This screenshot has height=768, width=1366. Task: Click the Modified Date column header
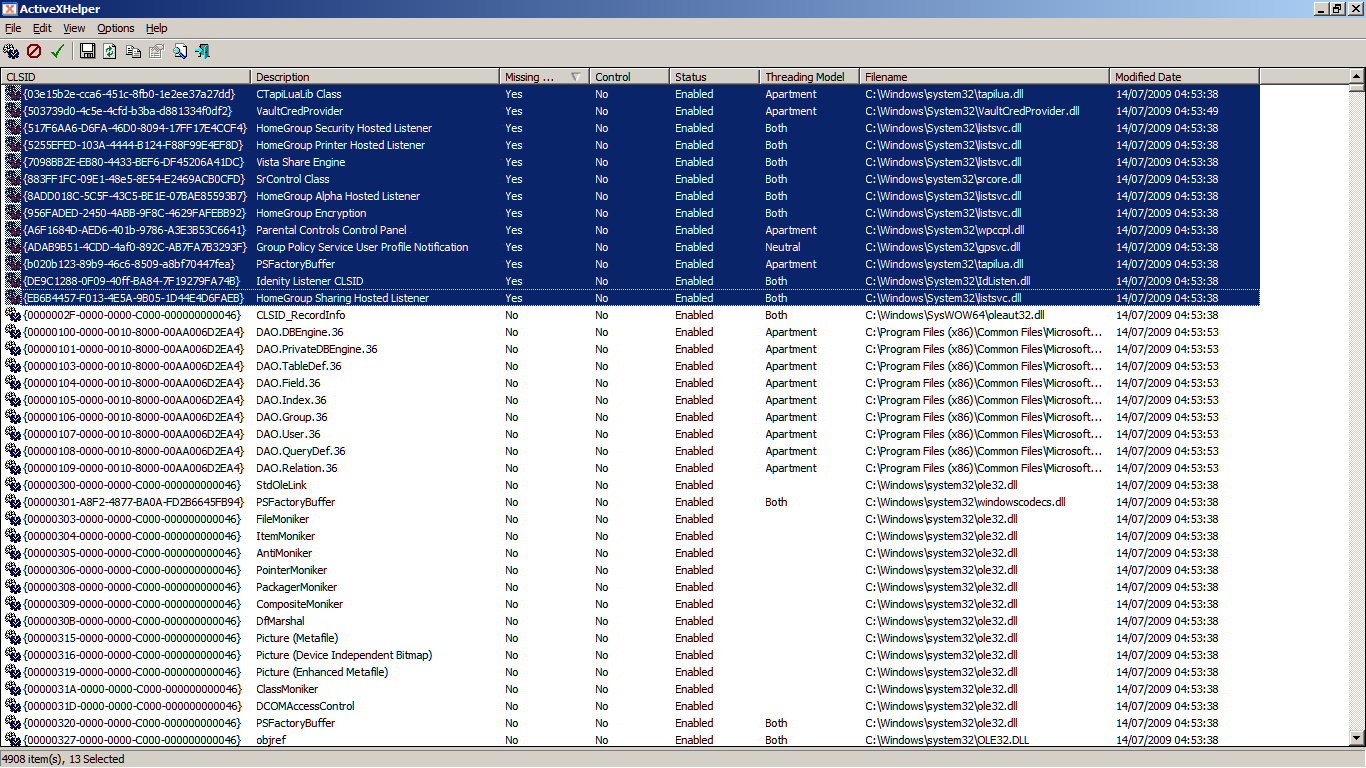(1185, 77)
